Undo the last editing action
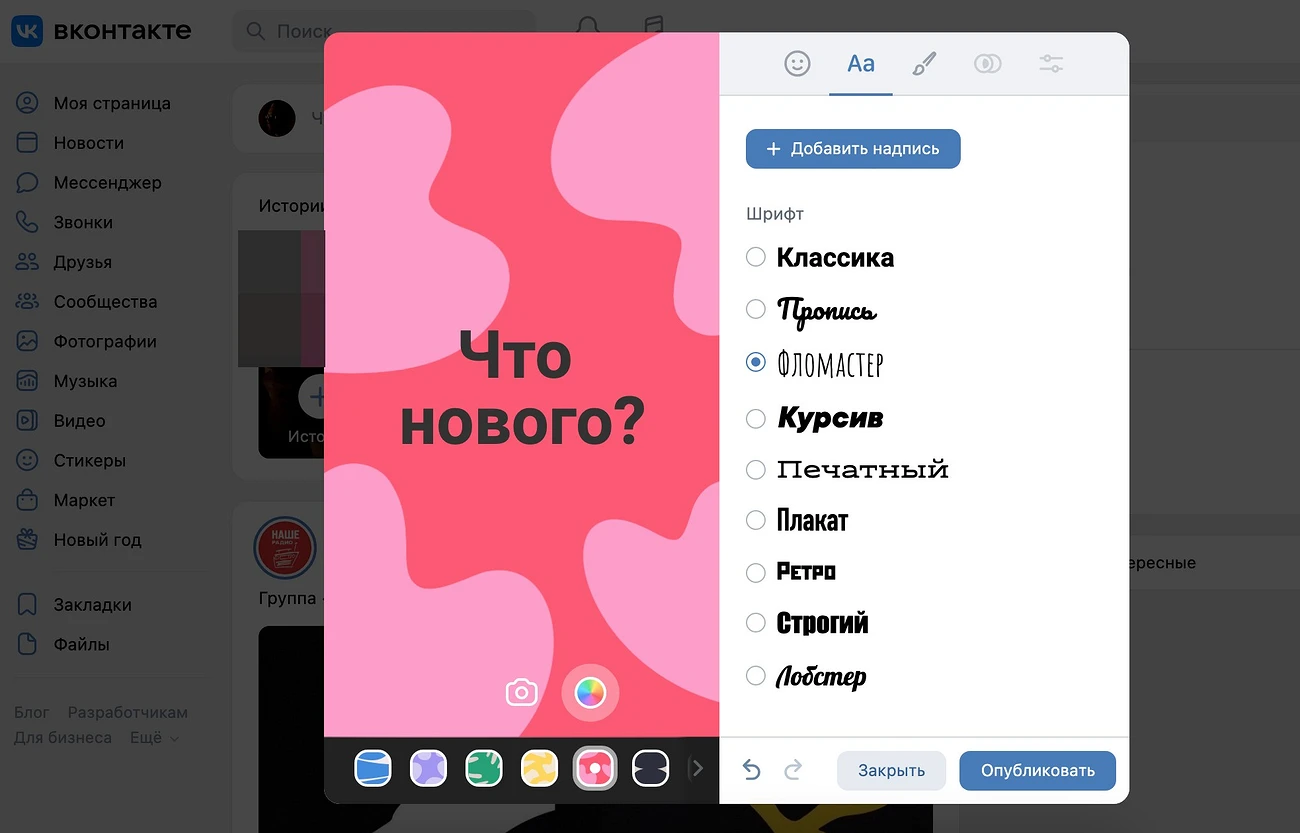 [752, 770]
